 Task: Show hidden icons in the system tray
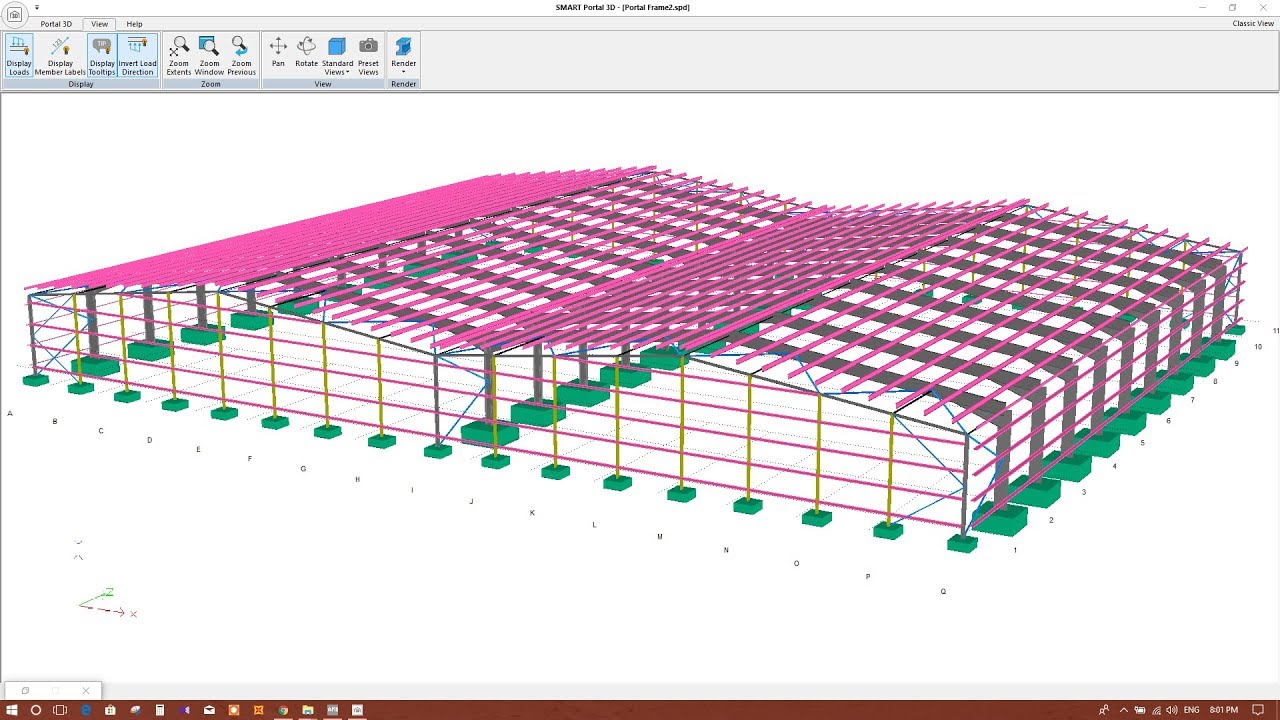pyautogui.click(x=1122, y=710)
